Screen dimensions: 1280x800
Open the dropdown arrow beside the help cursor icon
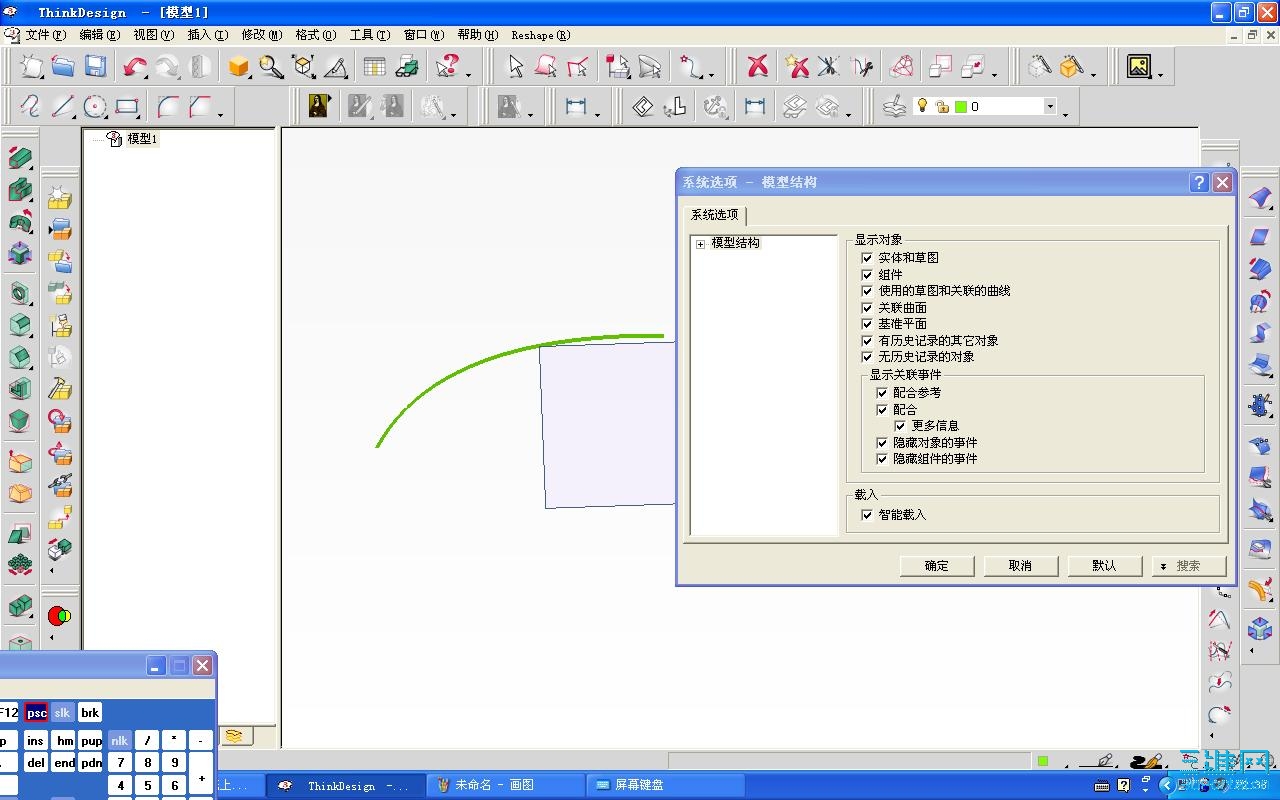point(468,73)
